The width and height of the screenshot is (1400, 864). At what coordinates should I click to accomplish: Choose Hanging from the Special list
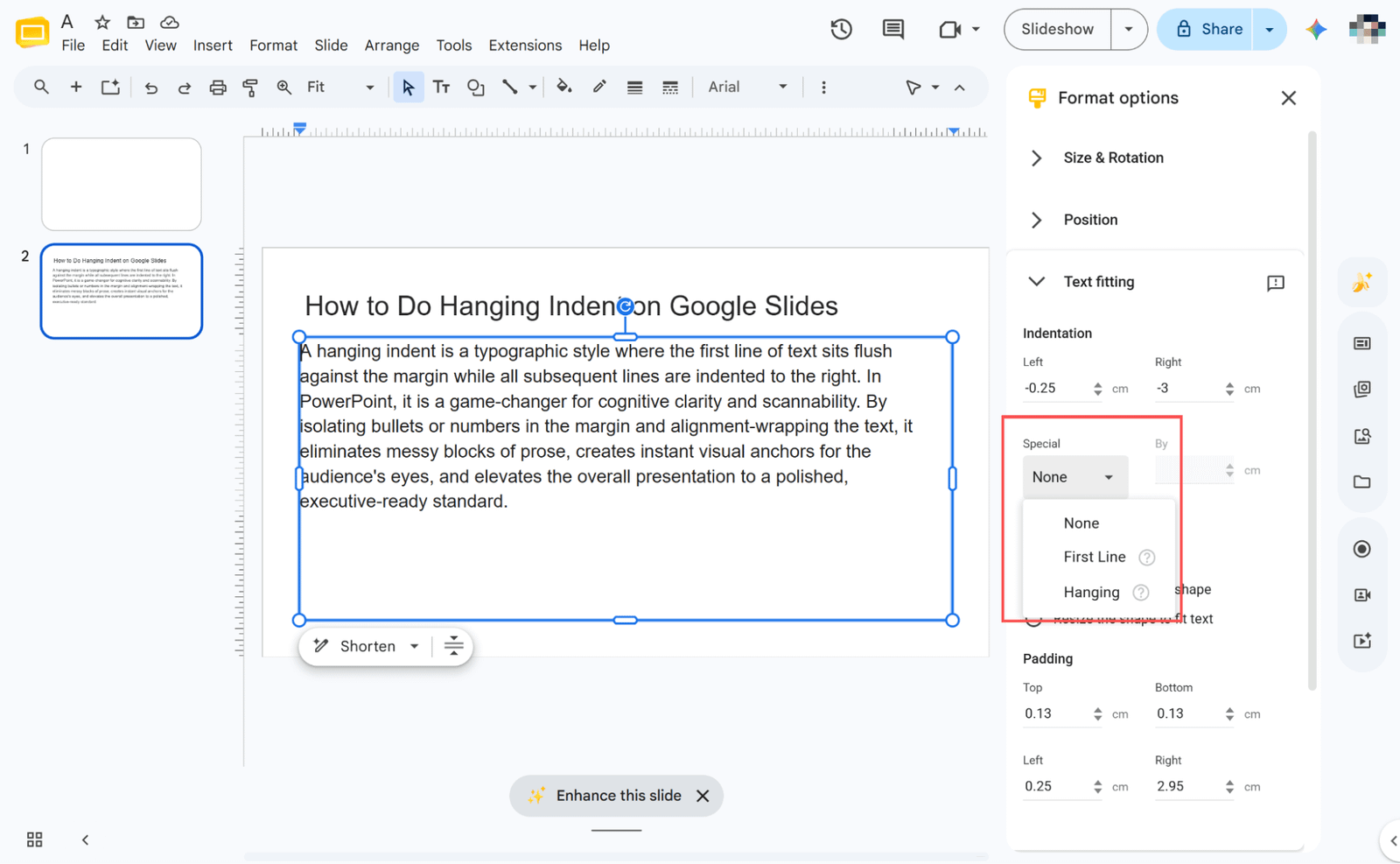pos(1091,593)
